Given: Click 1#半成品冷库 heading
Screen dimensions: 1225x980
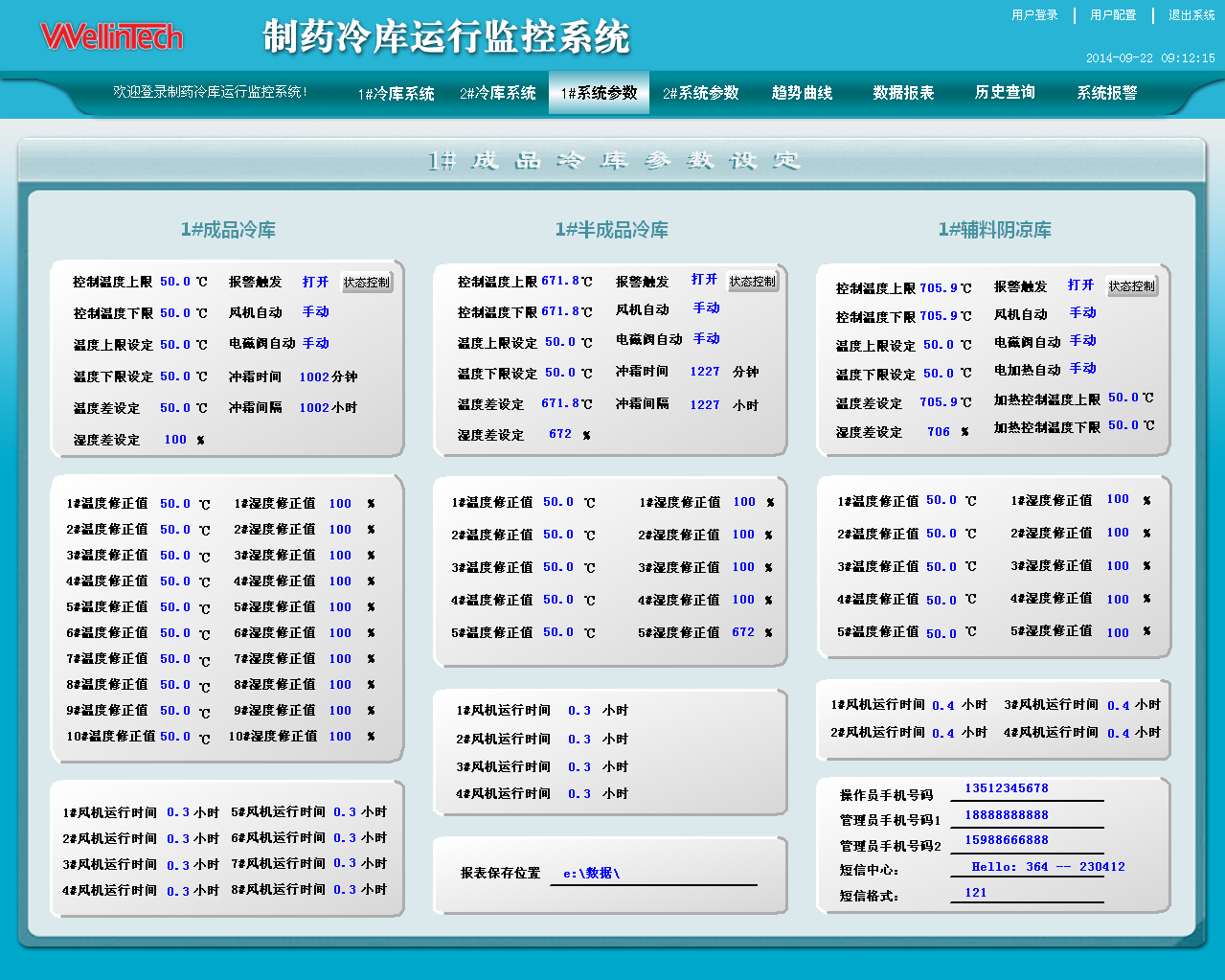Looking at the screenshot, I should pyautogui.click(x=612, y=230).
